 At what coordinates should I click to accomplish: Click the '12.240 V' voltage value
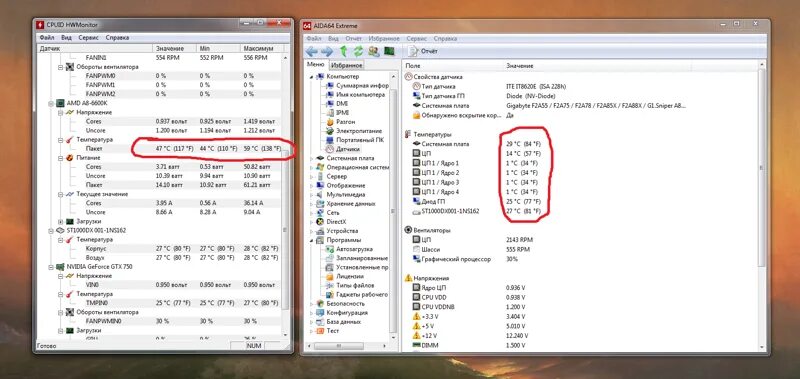point(517,336)
